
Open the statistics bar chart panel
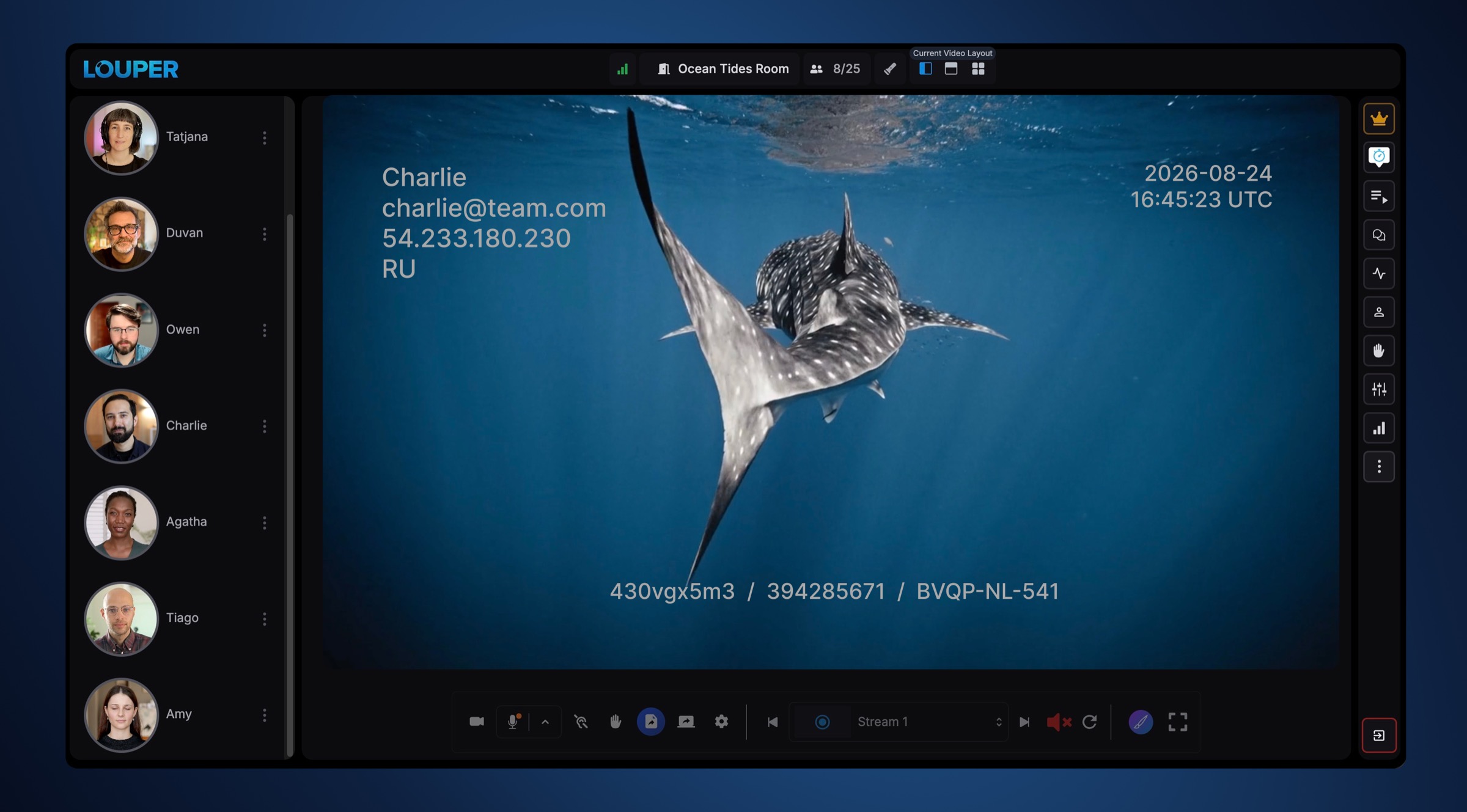pyautogui.click(x=1378, y=428)
